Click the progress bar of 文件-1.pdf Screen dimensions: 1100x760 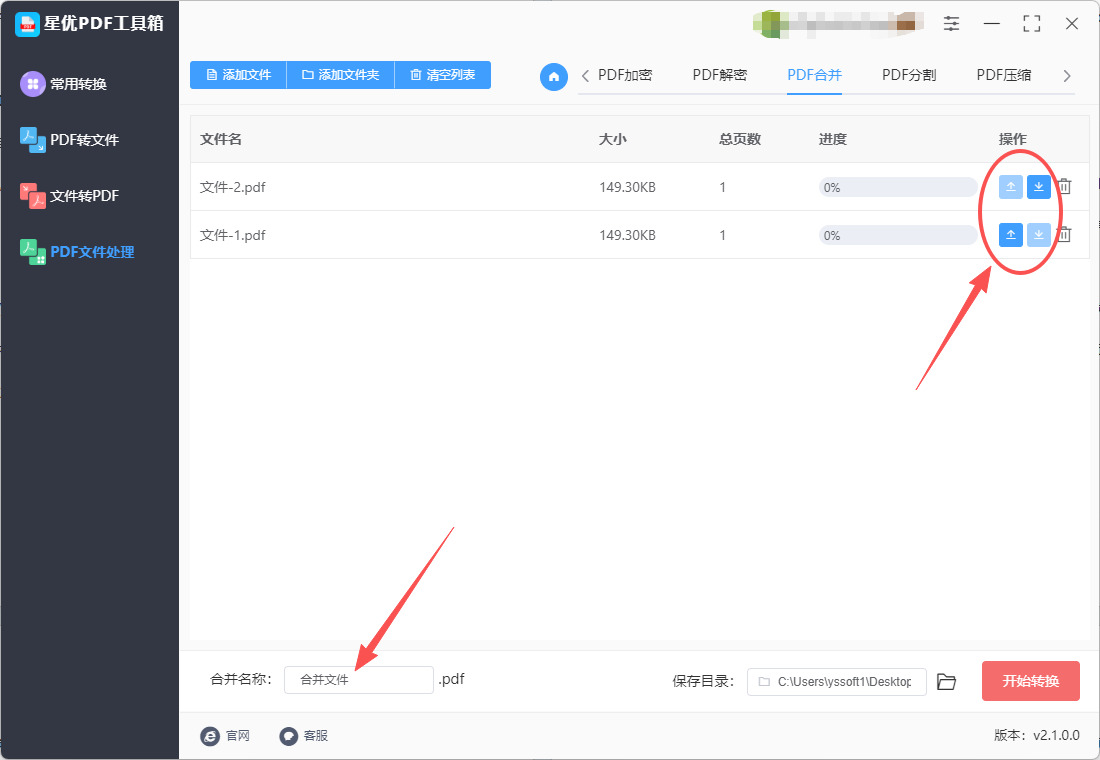coord(898,235)
